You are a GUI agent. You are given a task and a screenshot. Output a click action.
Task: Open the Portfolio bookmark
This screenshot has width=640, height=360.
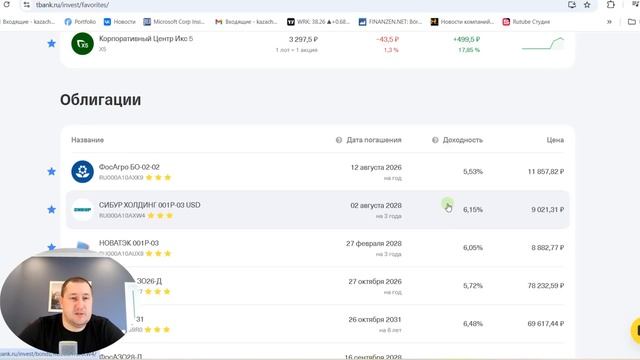point(80,22)
